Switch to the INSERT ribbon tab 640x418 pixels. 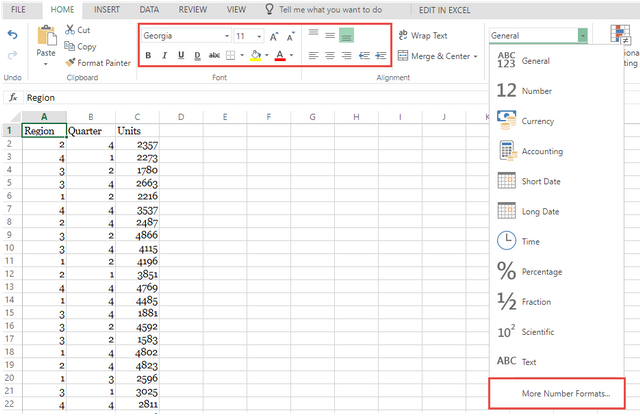tap(107, 9)
